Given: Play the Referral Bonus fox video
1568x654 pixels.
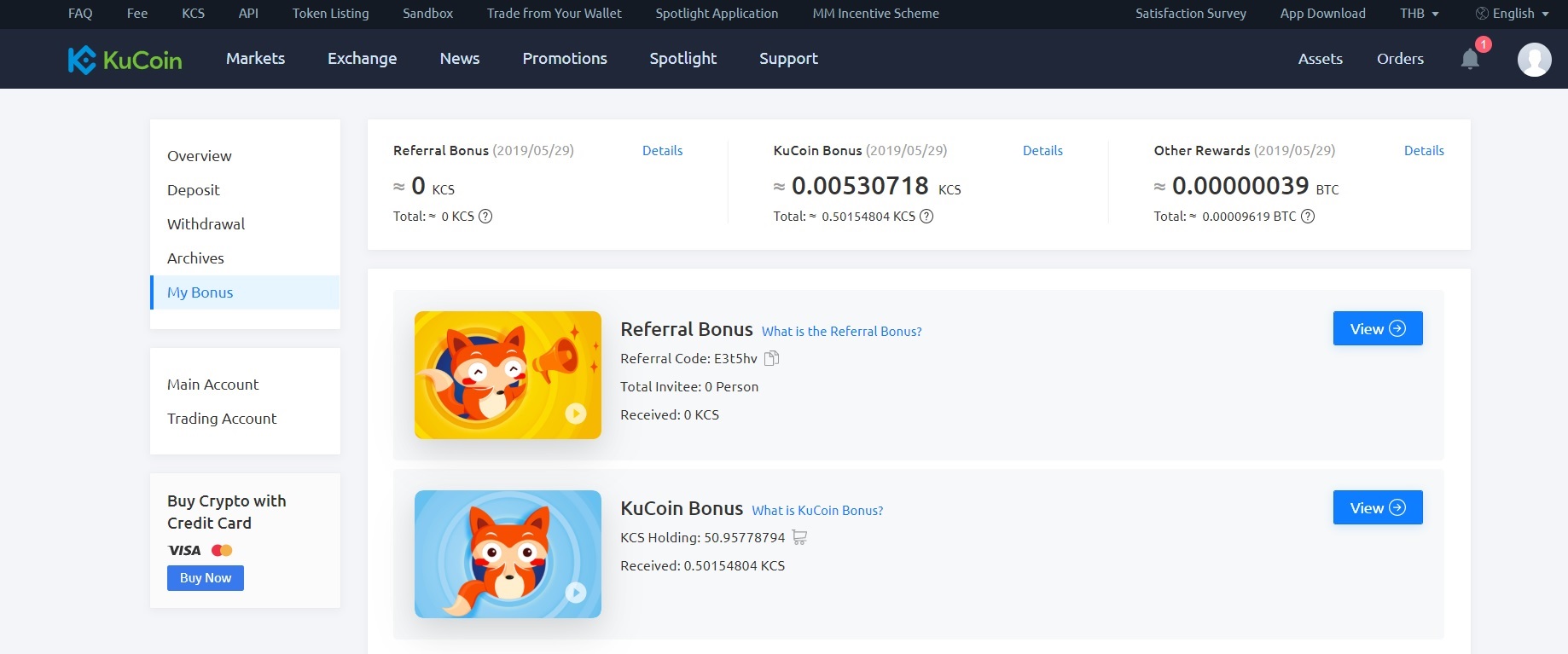Looking at the screenshot, I should [x=576, y=414].
